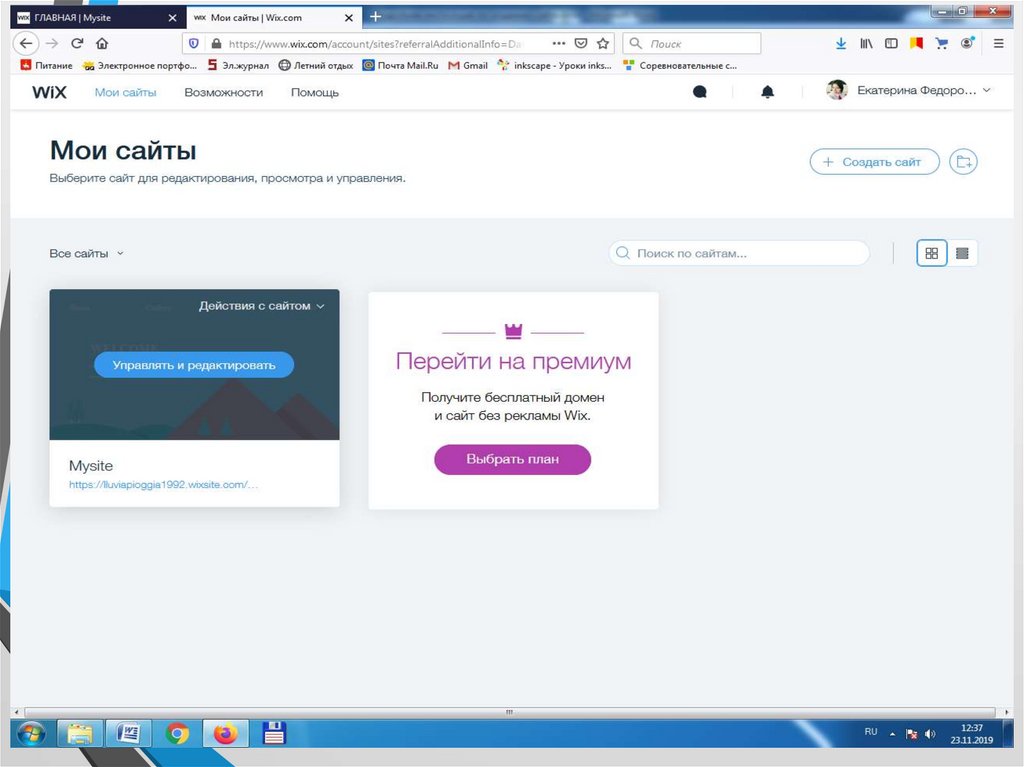The image size is (1024, 767).
Task: Open the Соревновательные с... bookmark
Action: tap(680, 65)
